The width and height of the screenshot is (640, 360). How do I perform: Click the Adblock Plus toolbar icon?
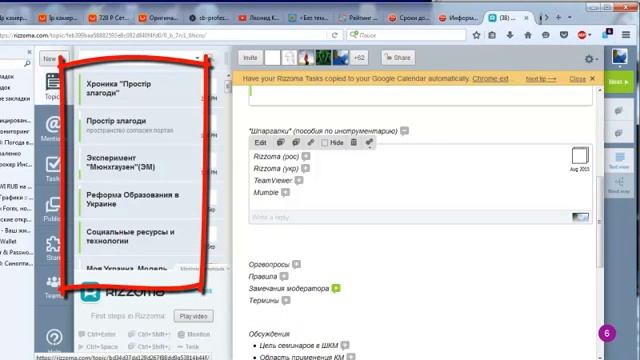point(582,35)
